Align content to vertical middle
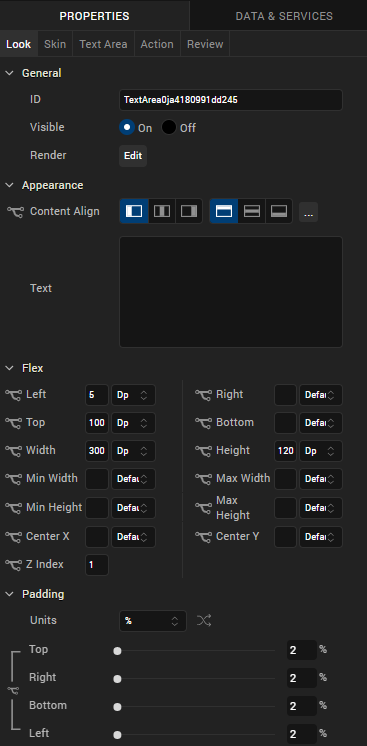The height and width of the screenshot is (746, 367). tap(251, 211)
